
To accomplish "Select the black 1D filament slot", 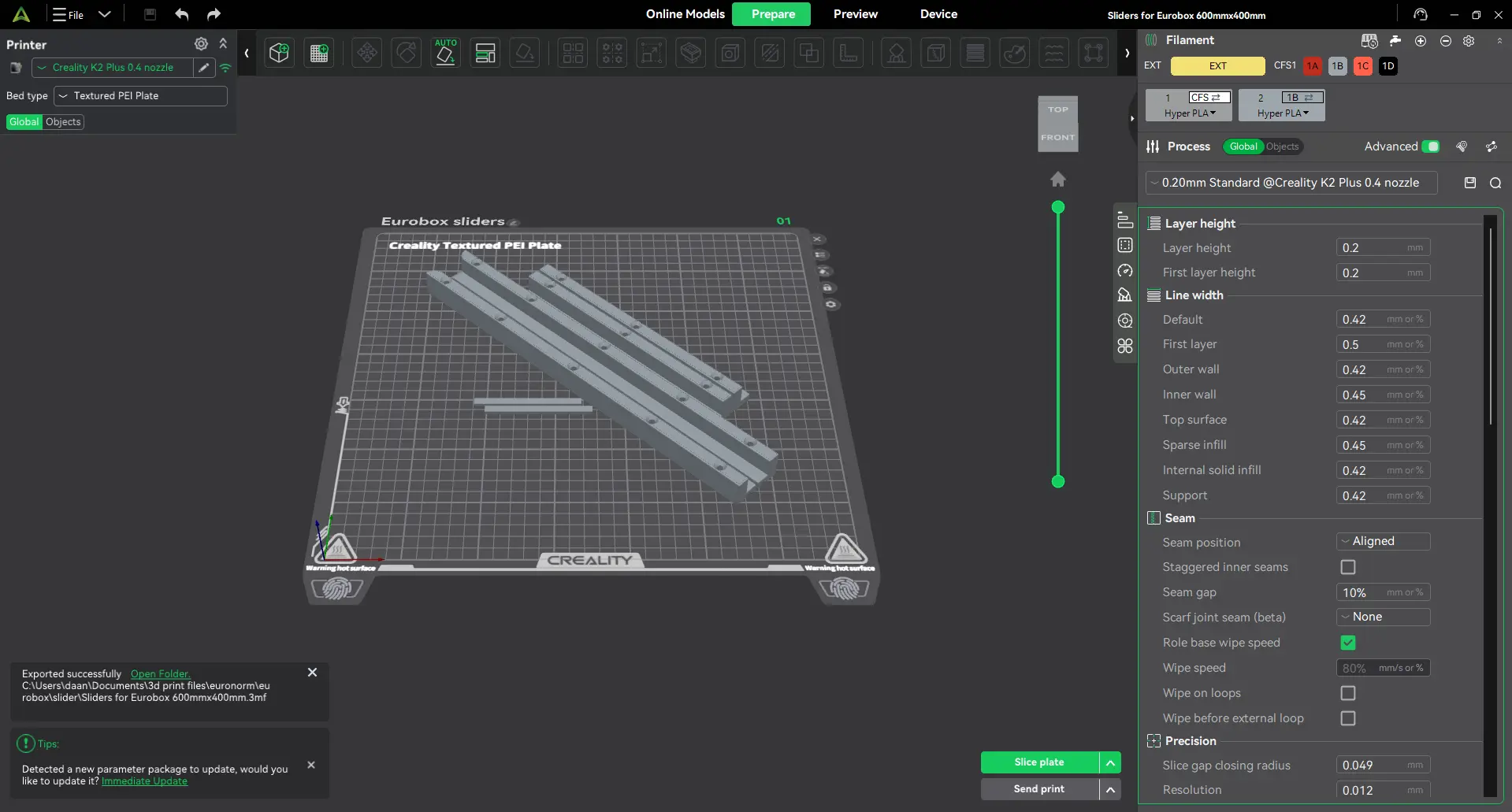I will pos(1388,66).
